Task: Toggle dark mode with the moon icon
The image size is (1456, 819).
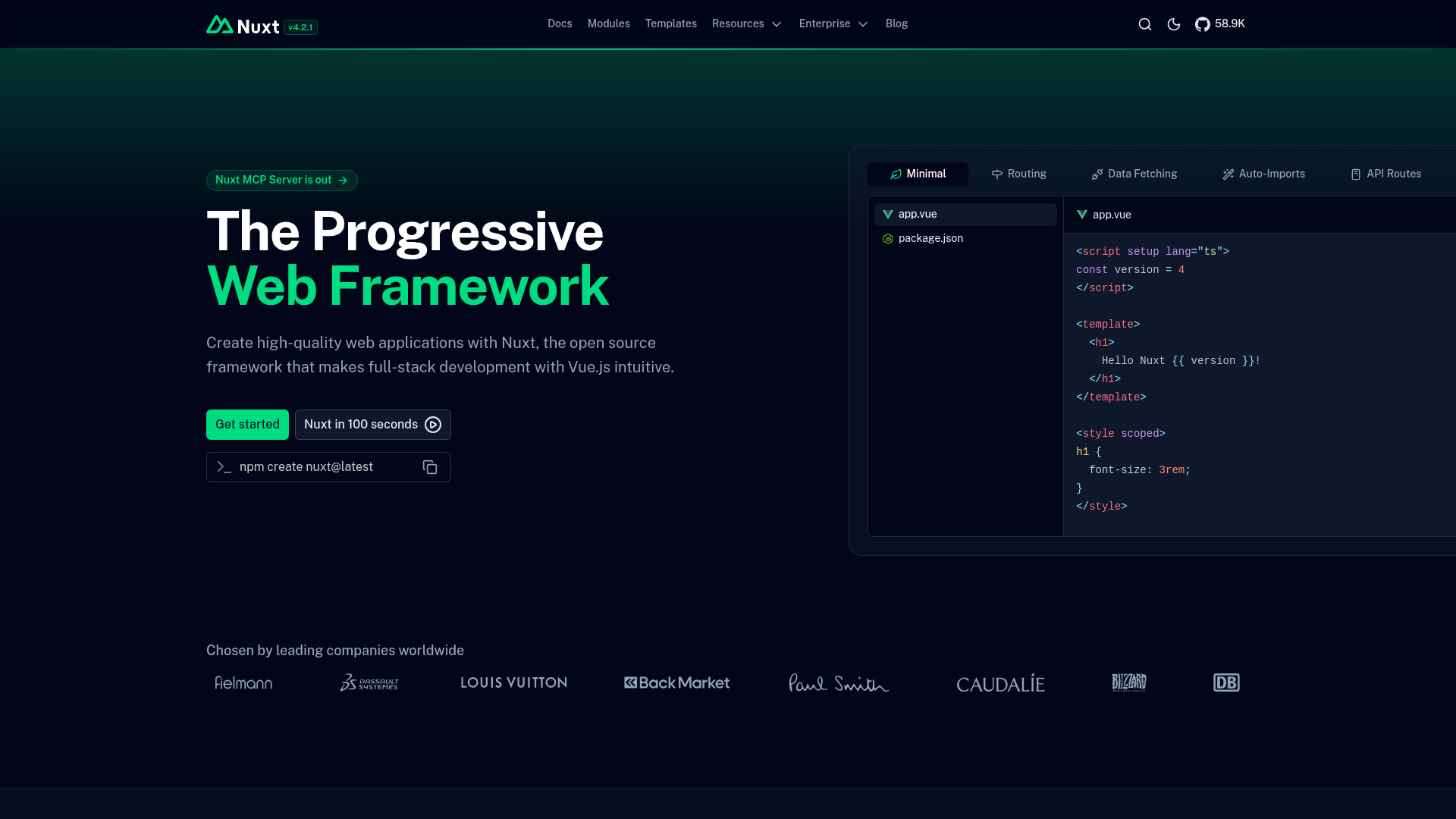Action: [1174, 24]
